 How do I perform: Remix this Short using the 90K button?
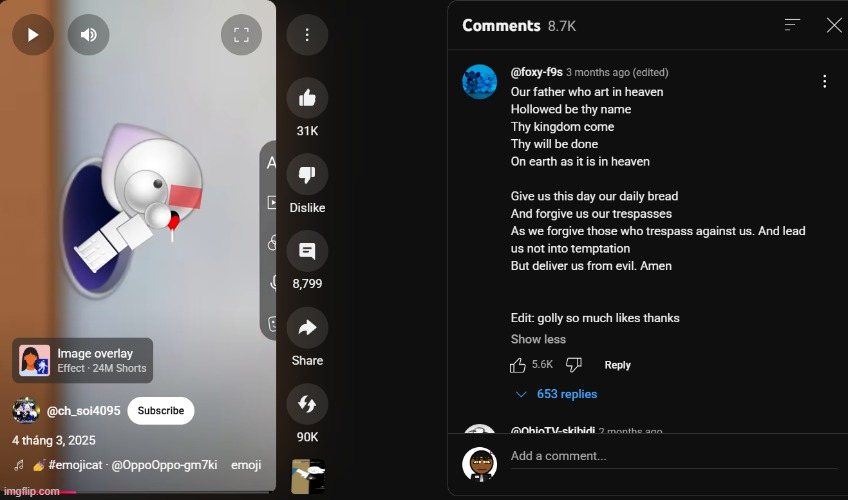(307, 404)
